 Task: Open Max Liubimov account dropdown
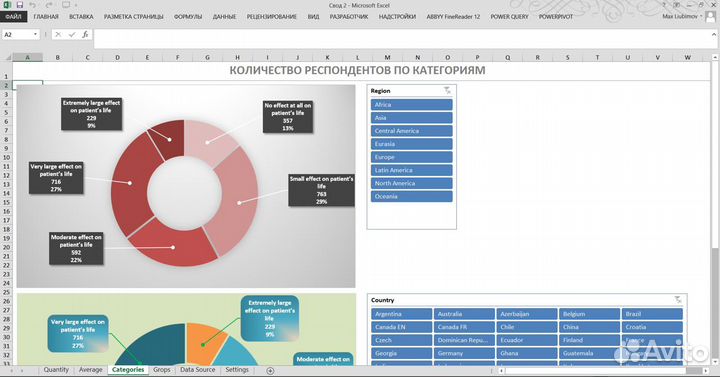(702, 17)
